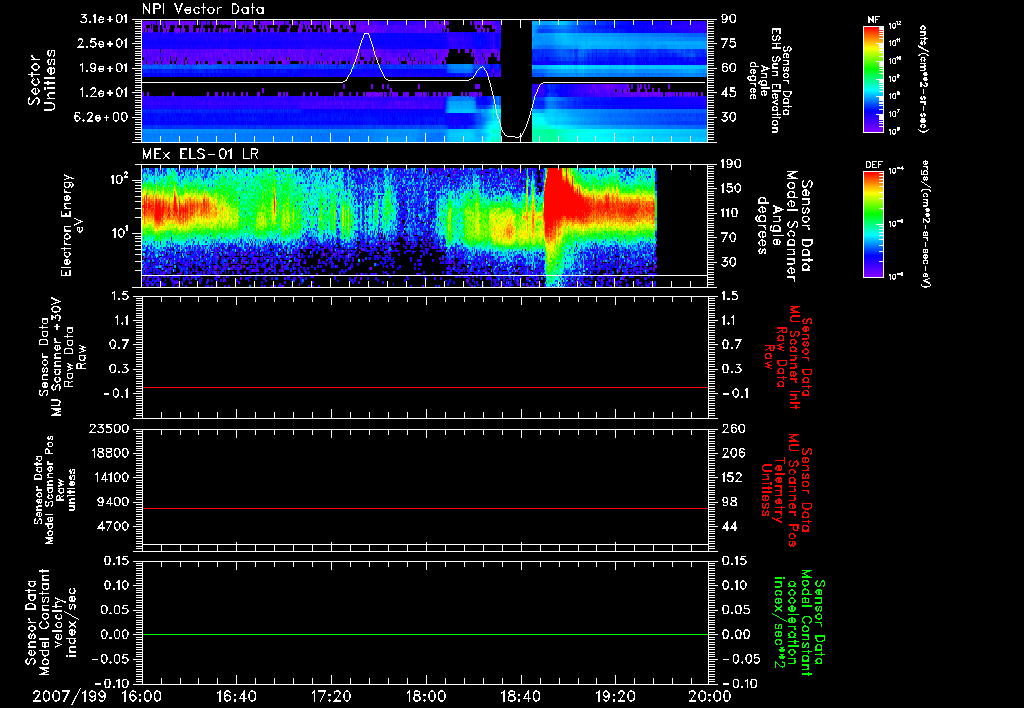This screenshot has width=1024, height=708.
Task: Click the red line in the Scanner Pos plot
Action: 424,508
